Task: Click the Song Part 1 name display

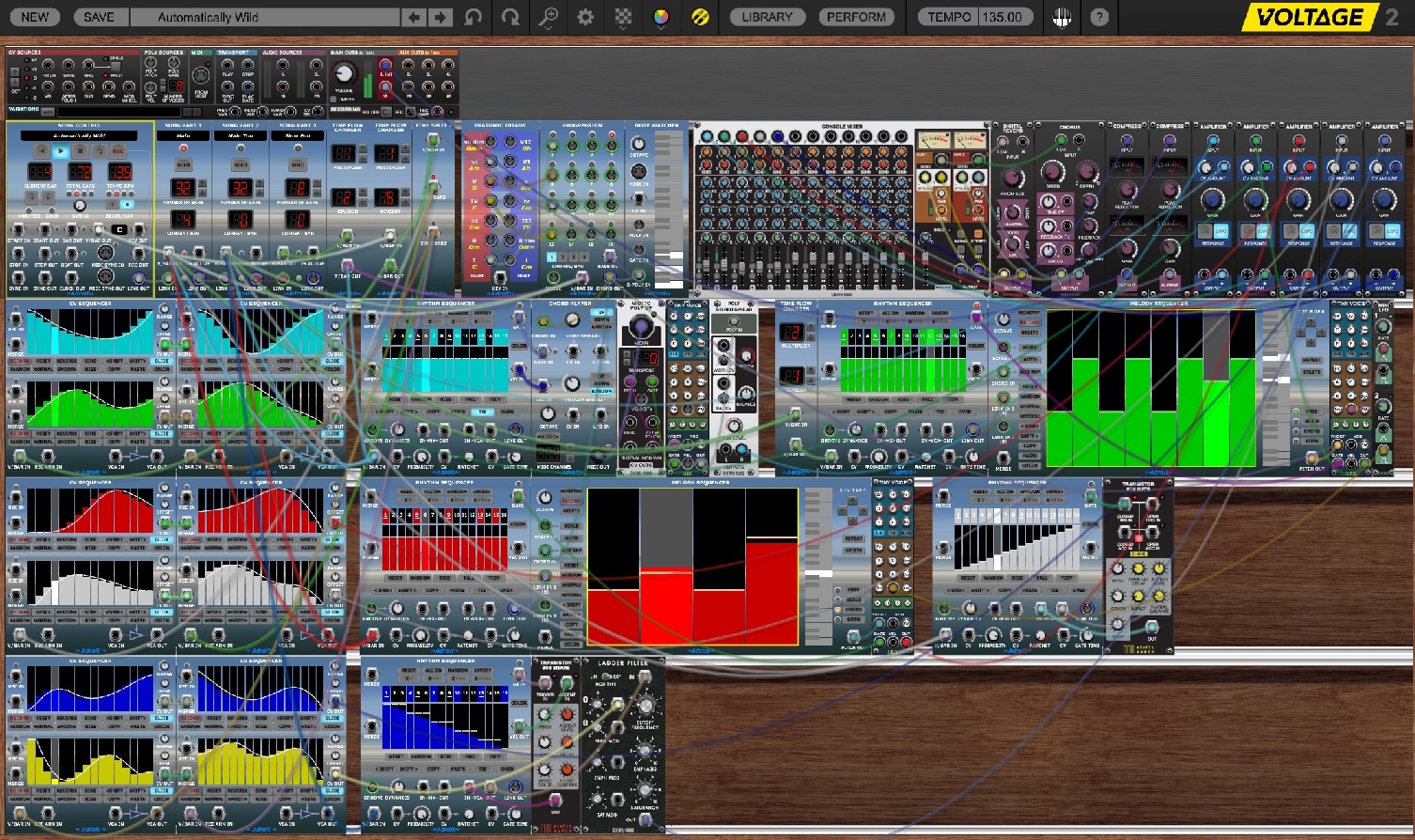Action: coord(183,135)
